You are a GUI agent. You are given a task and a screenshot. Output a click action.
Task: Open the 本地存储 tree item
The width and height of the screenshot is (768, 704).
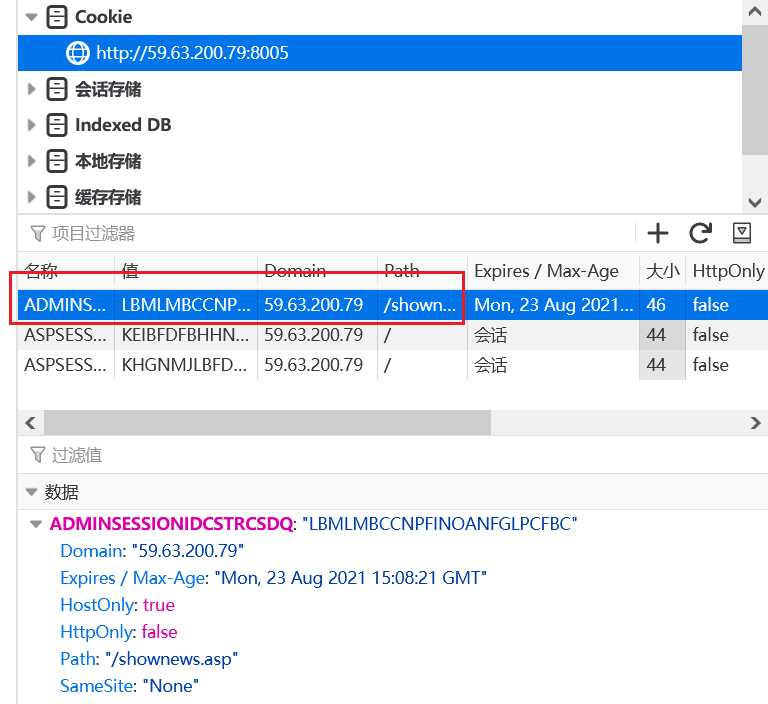coord(108,161)
